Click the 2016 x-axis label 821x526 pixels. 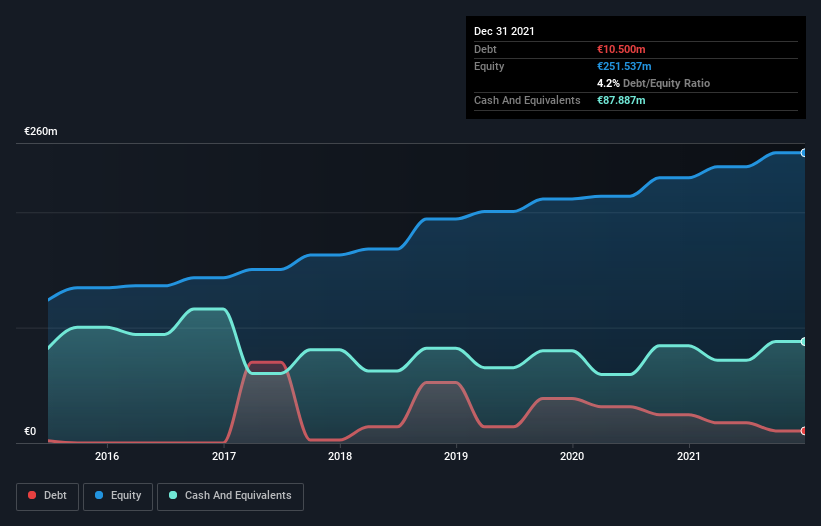click(107, 456)
